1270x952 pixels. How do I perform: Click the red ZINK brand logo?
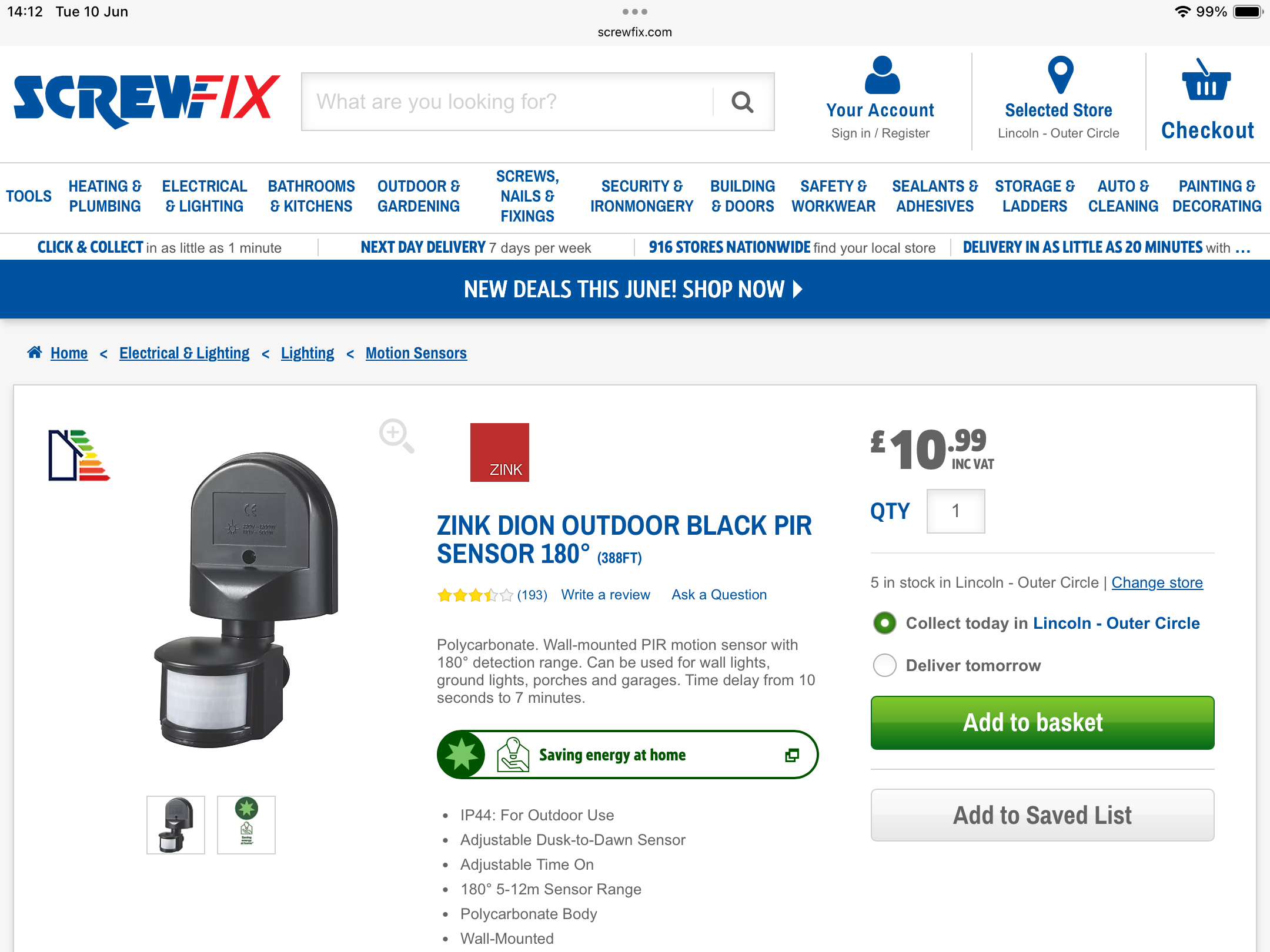point(500,452)
